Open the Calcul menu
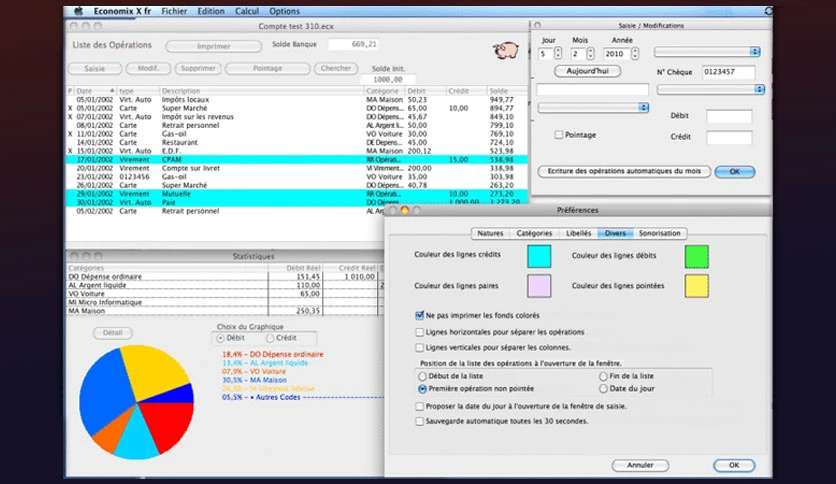Image resolution: width=836 pixels, height=484 pixels. [x=247, y=11]
